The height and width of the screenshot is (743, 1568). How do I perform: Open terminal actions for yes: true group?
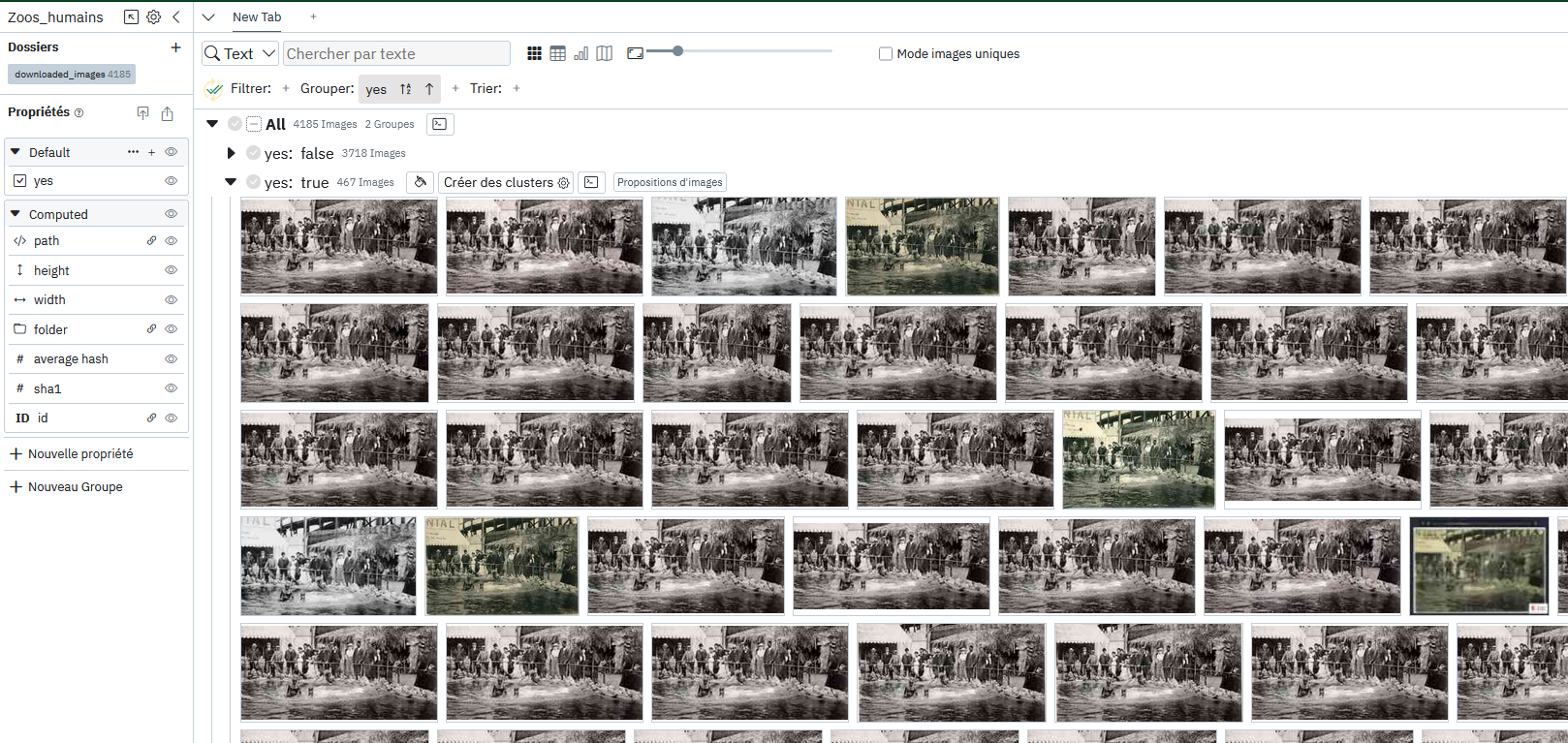click(x=593, y=182)
